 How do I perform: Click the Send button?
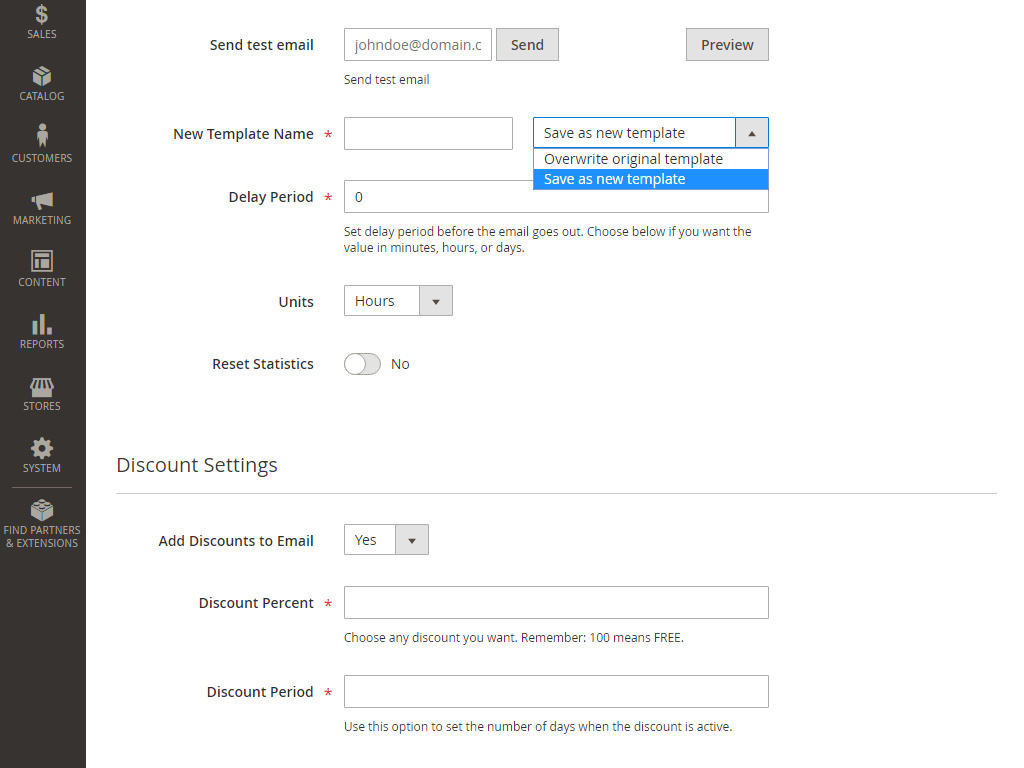527,44
